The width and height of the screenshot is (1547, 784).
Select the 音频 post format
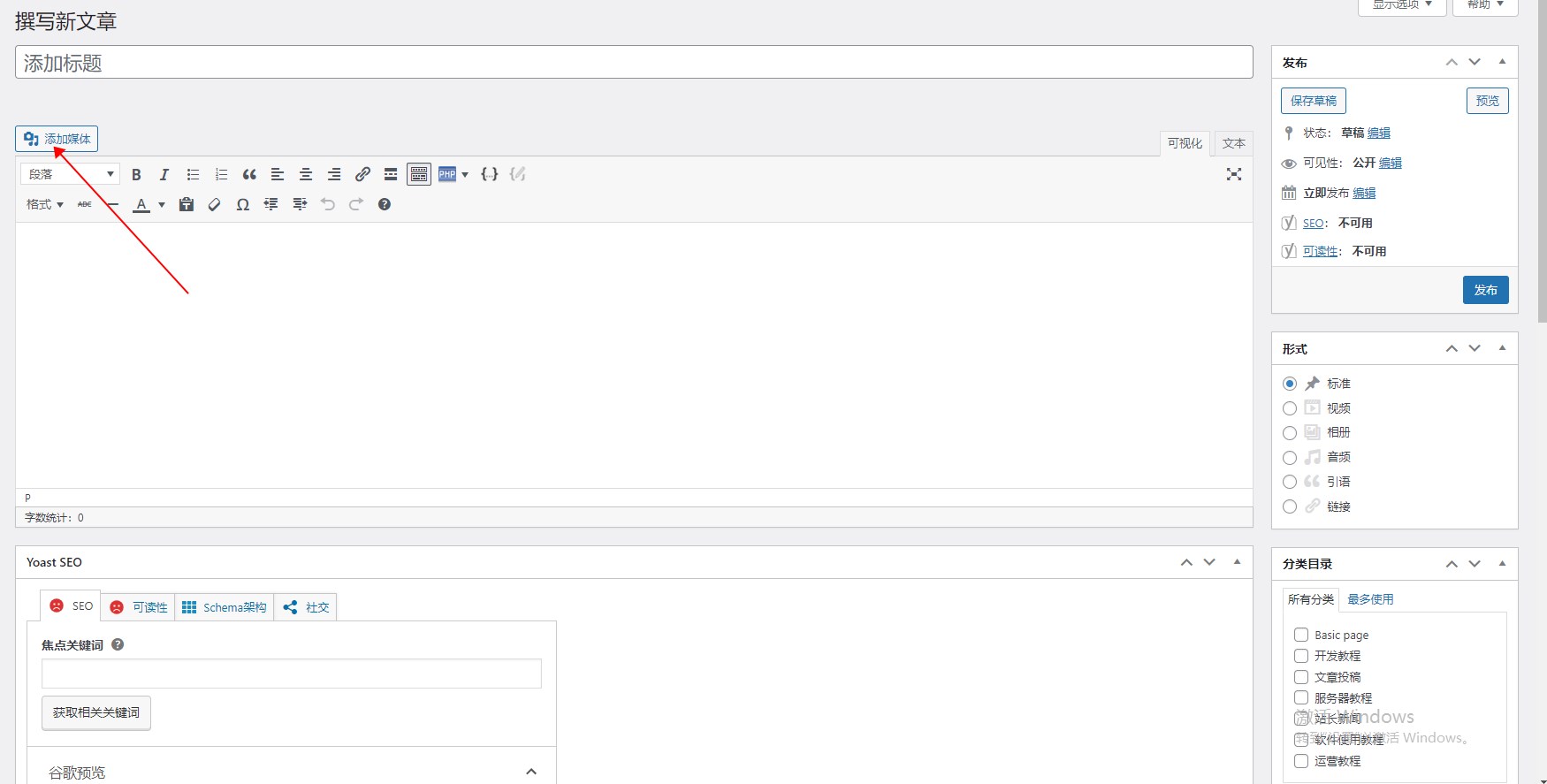[1290, 458]
